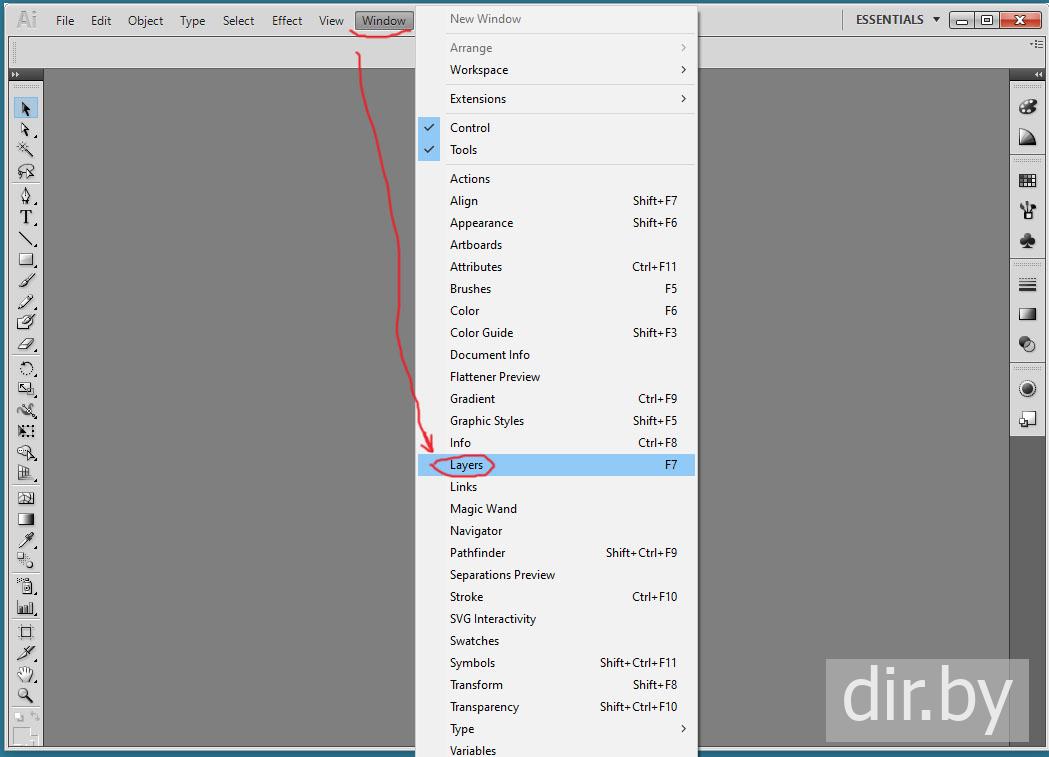Select the Symbol Sprayer tool
This screenshot has height=757, width=1049.
[26, 586]
